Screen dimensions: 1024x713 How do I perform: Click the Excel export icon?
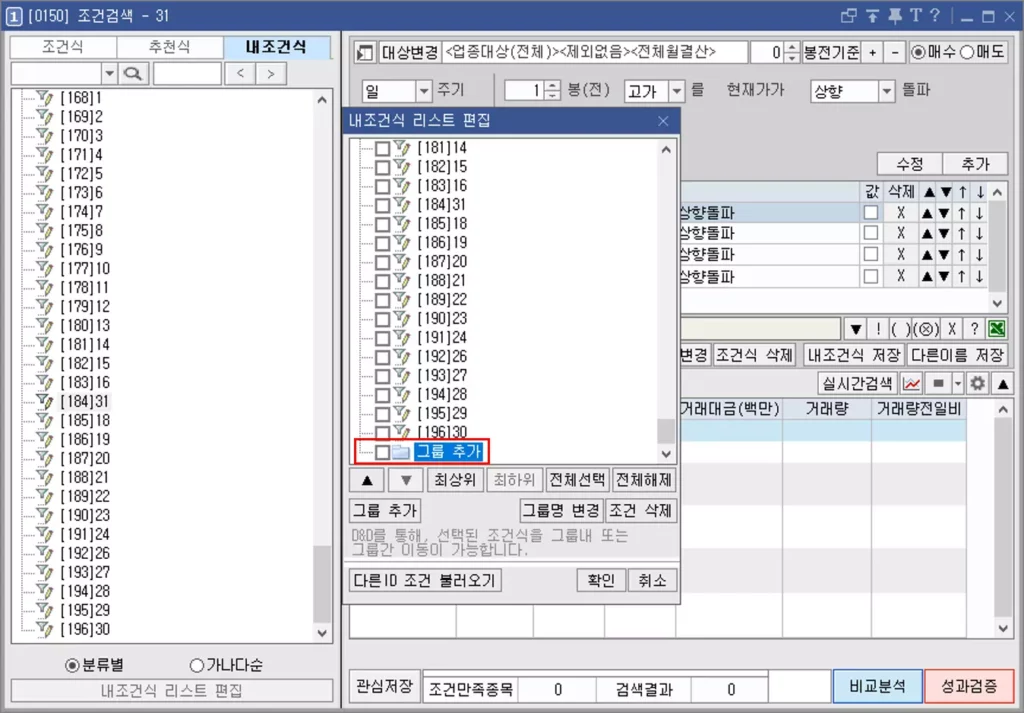[x=997, y=329]
